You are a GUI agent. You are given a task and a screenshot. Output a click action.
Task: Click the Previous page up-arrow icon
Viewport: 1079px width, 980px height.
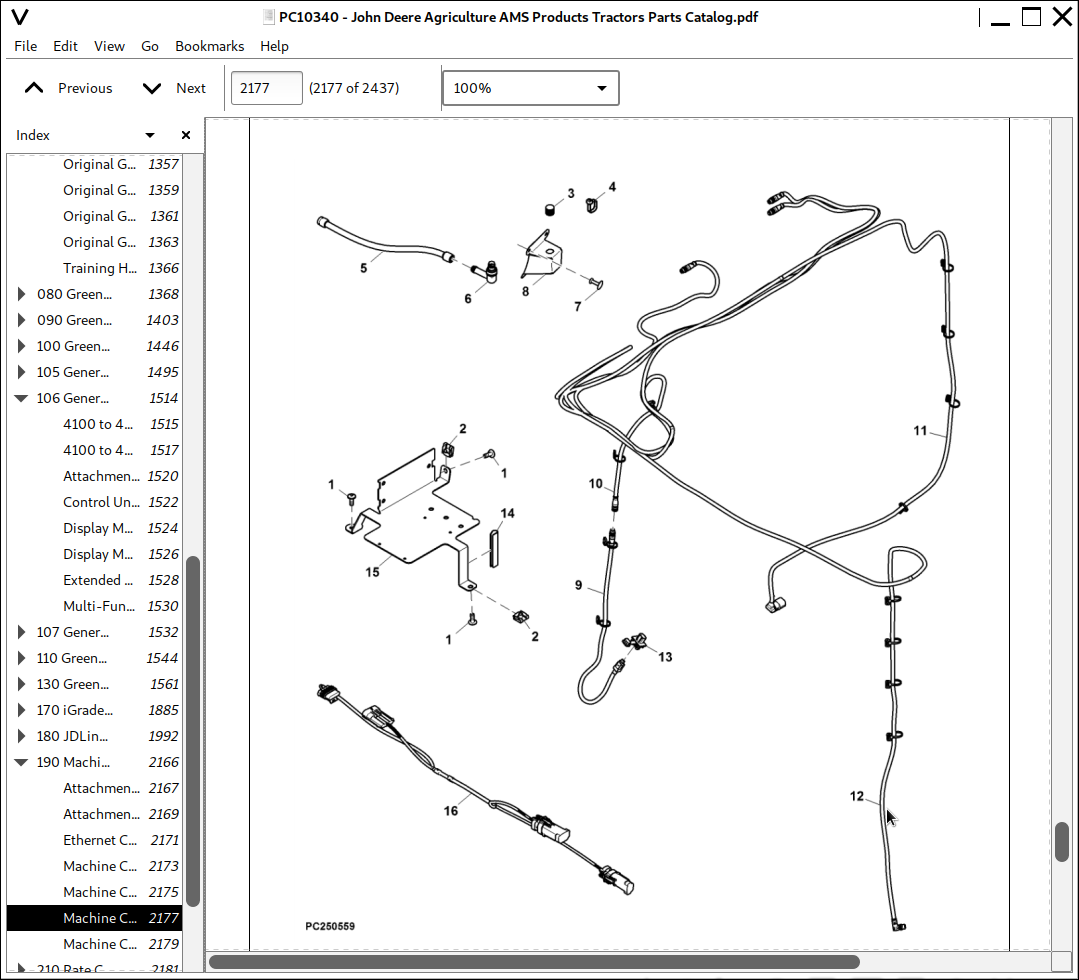point(34,88)
